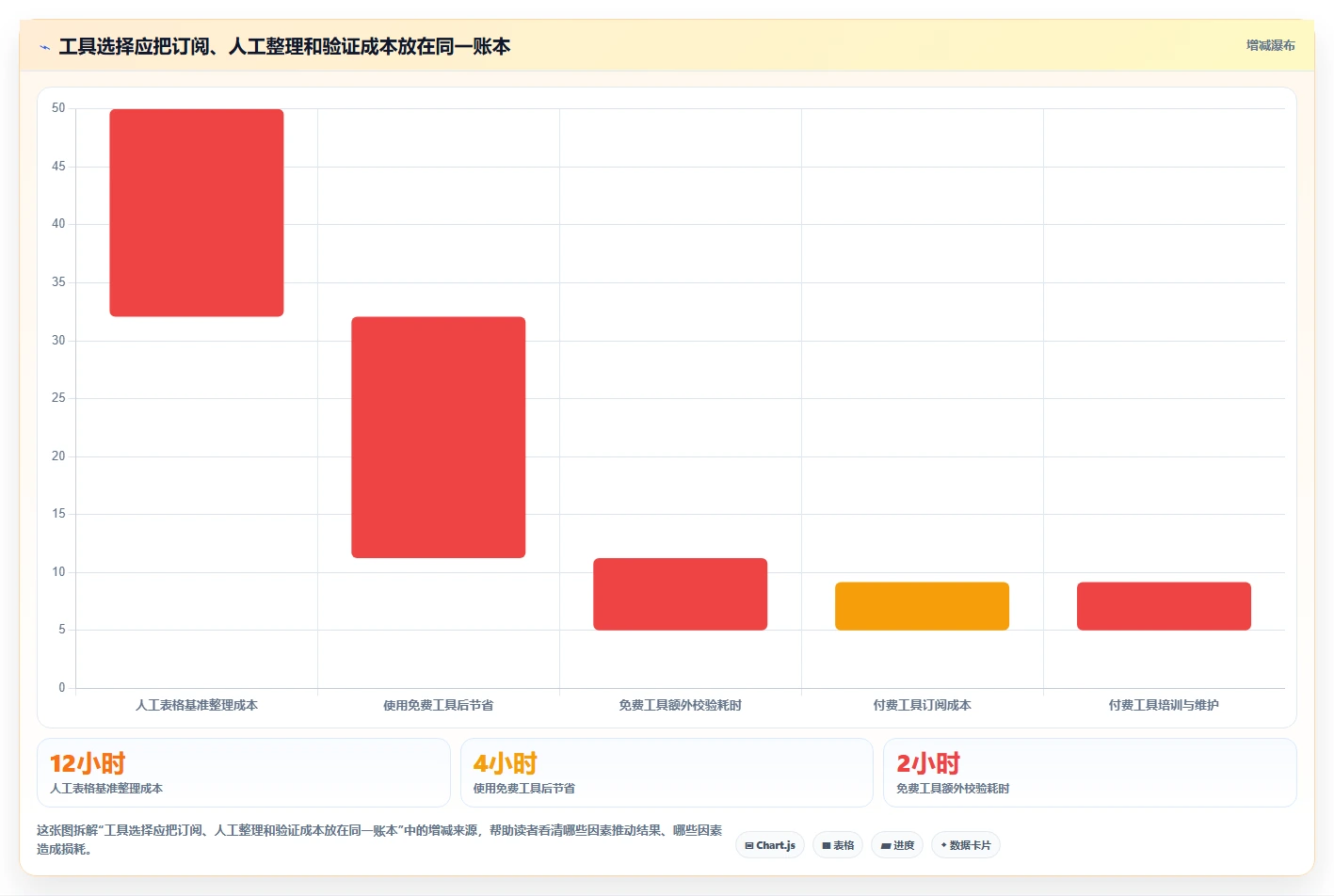Viewport: 1334px width, 896px height.
Task: Select the Chart.js tag chip
Action: tap(770, 845)
